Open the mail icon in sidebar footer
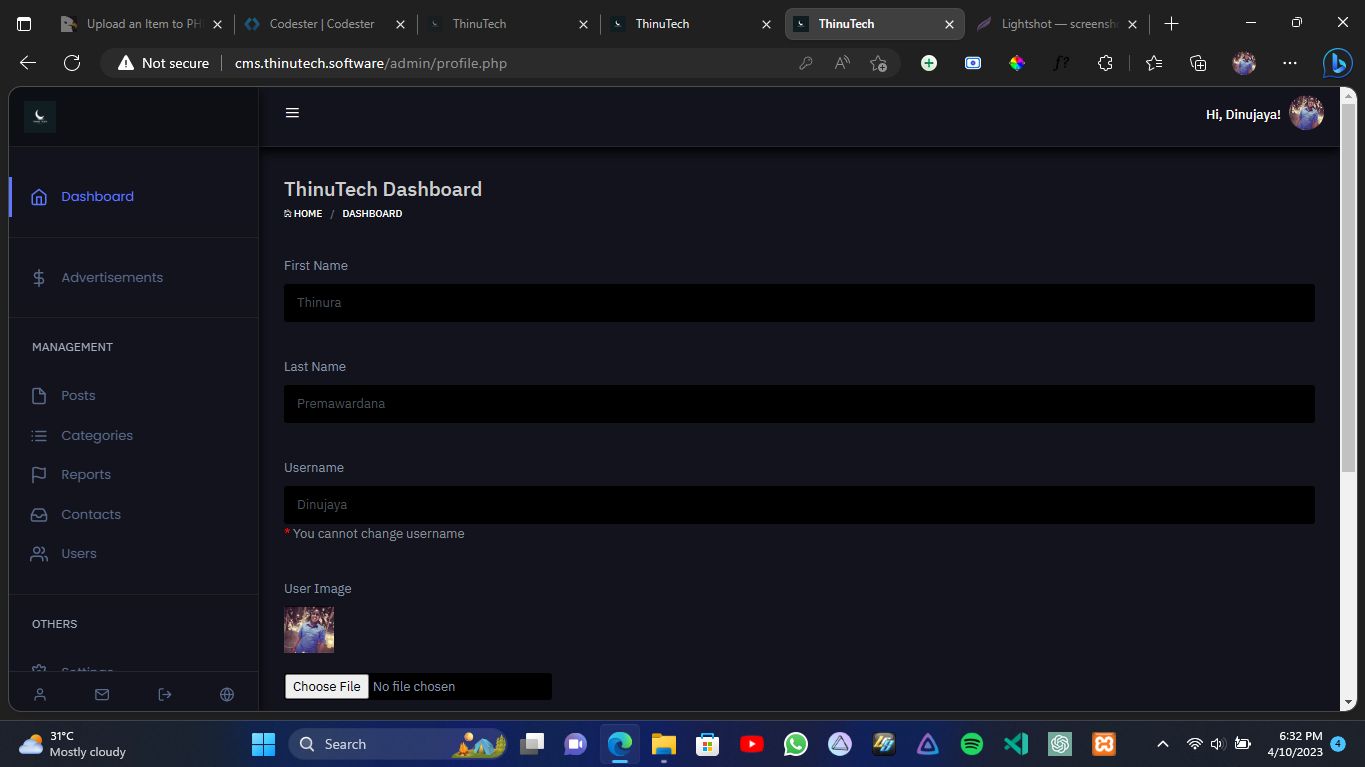The height and width of the screenshot is (767, 1365). (102, 694)
